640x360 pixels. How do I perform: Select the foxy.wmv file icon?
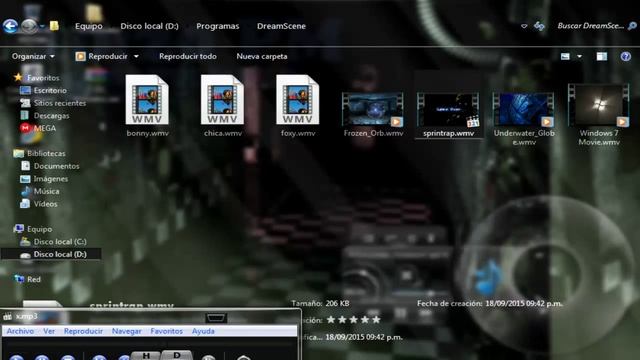coord(298,100)
